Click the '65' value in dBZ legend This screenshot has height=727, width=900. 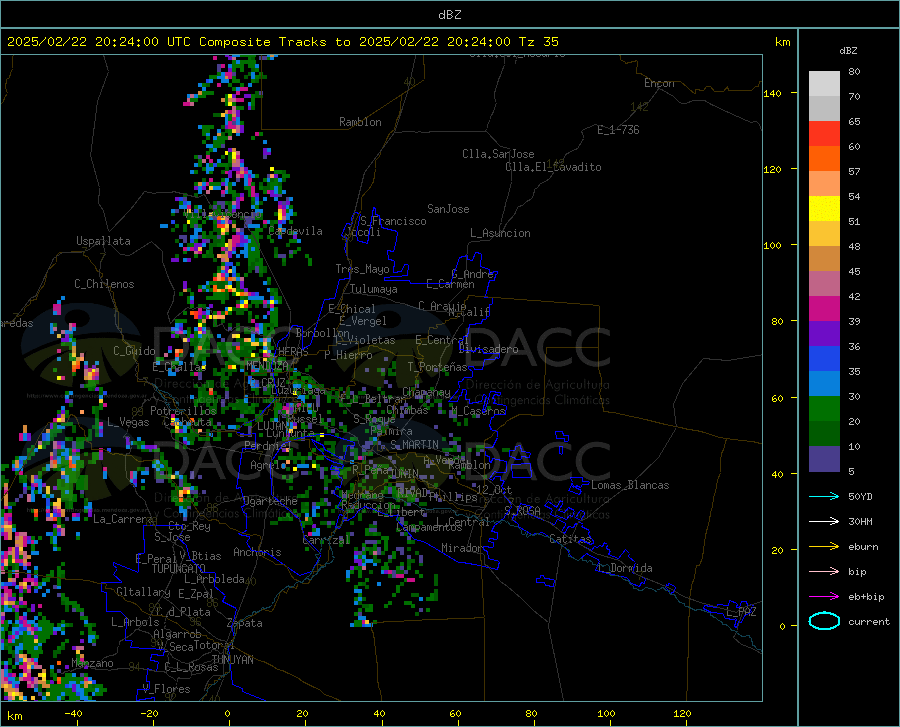point(854,121)
